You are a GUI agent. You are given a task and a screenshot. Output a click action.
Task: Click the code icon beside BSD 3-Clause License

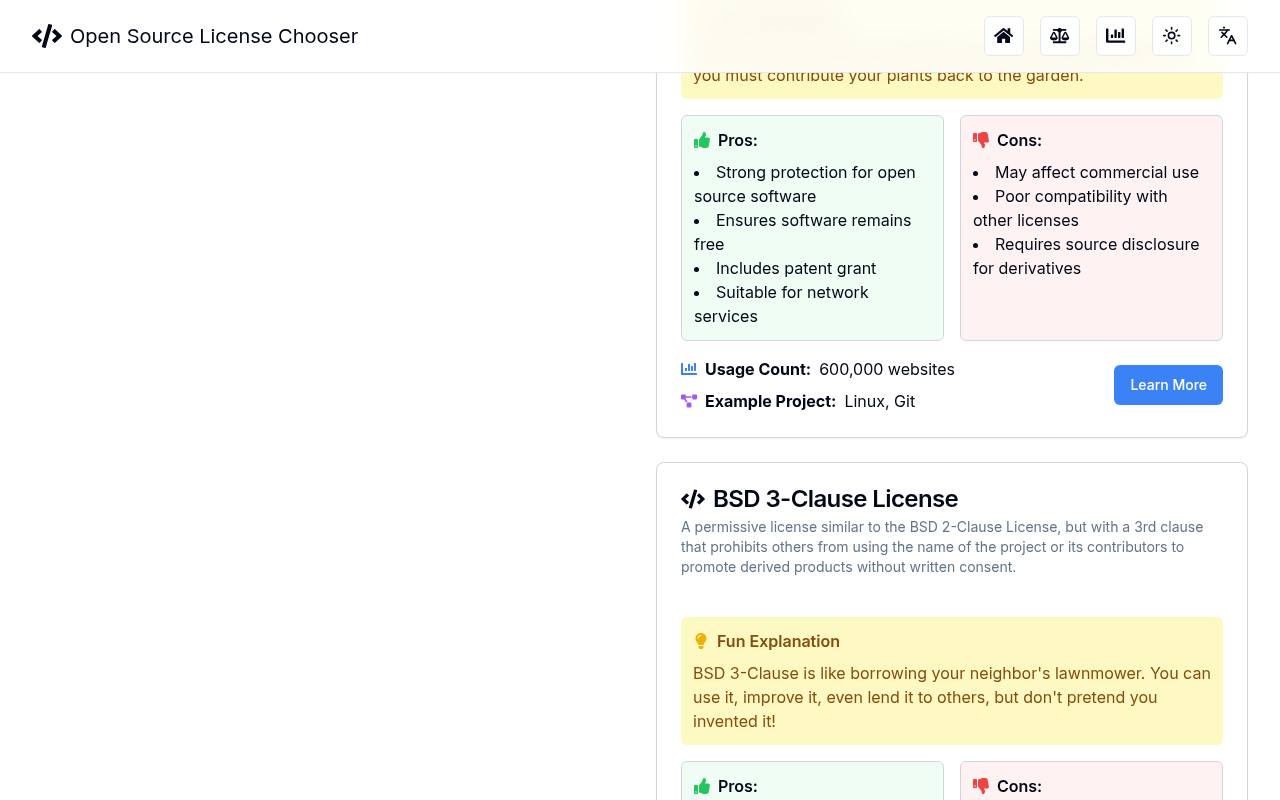tap(693, 498)
